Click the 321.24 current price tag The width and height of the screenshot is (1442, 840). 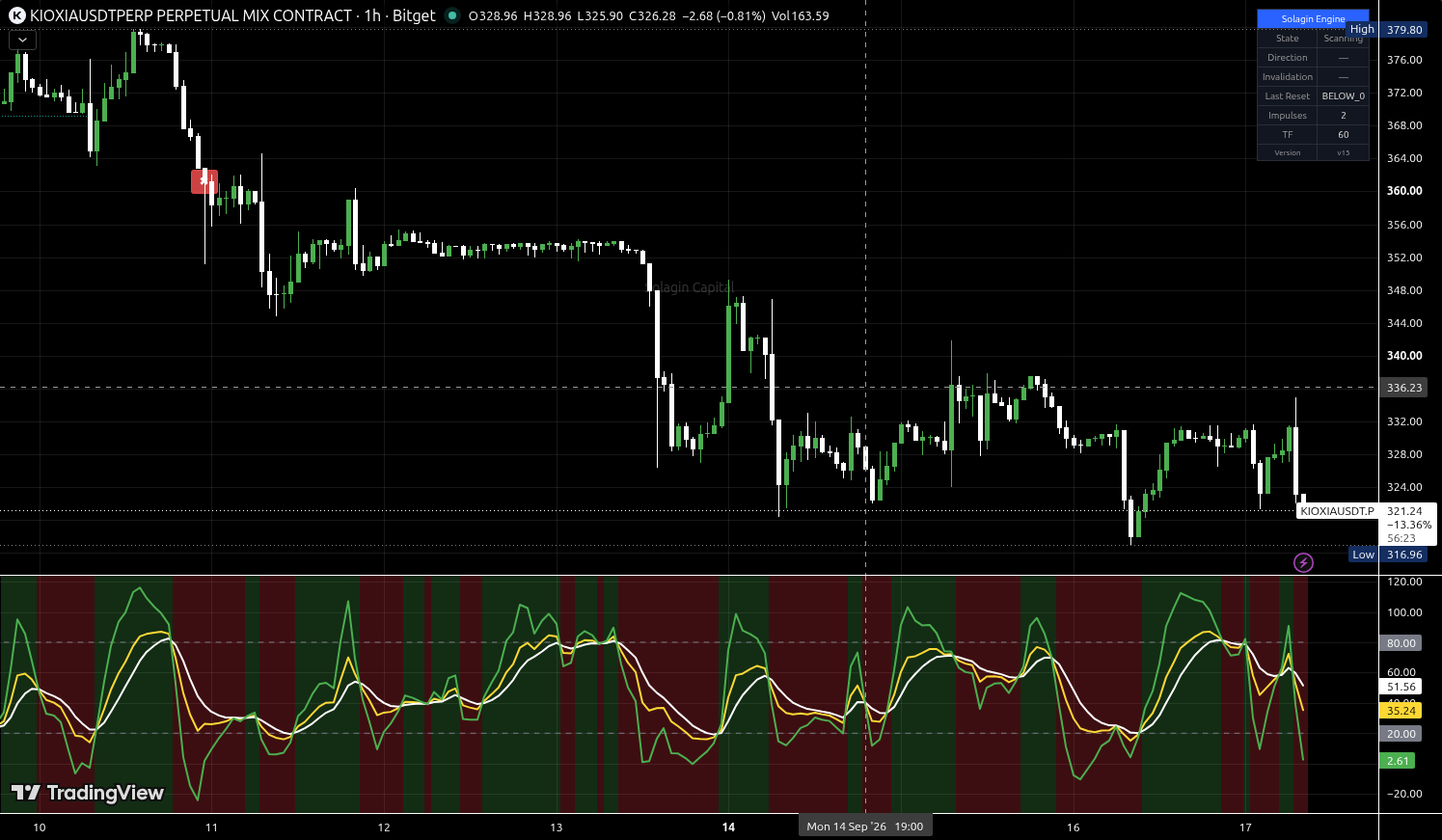click(1404, 511)
